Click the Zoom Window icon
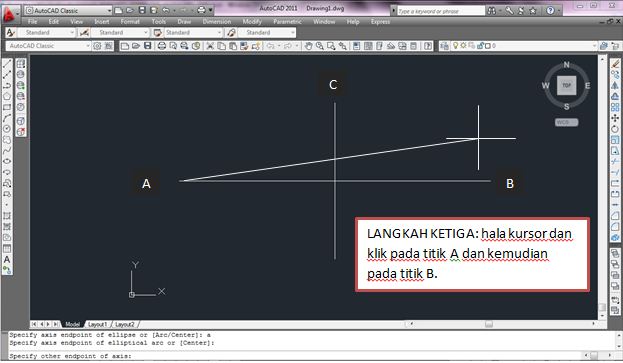 coord(331,46)
